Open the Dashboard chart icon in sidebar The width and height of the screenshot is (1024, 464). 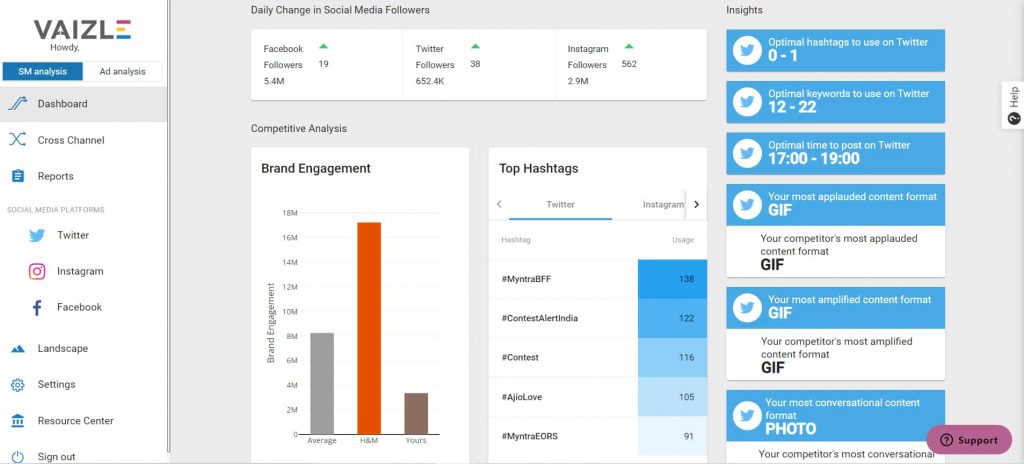click(x=18, y=103)
